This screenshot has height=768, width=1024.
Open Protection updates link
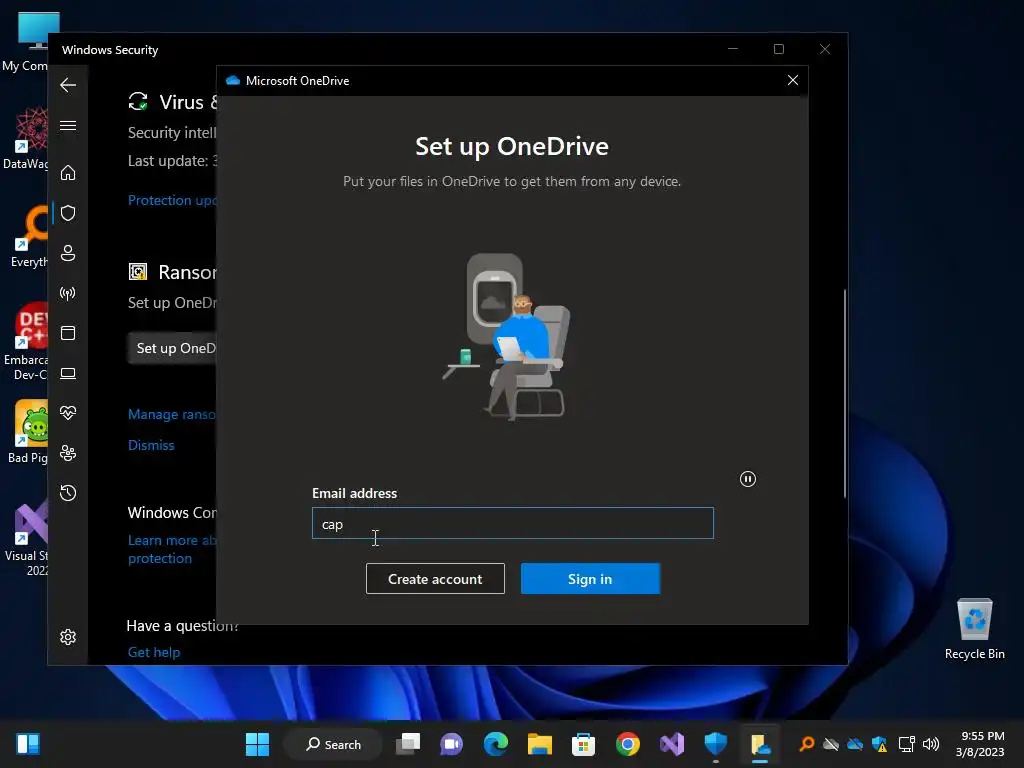coord(172,200)
